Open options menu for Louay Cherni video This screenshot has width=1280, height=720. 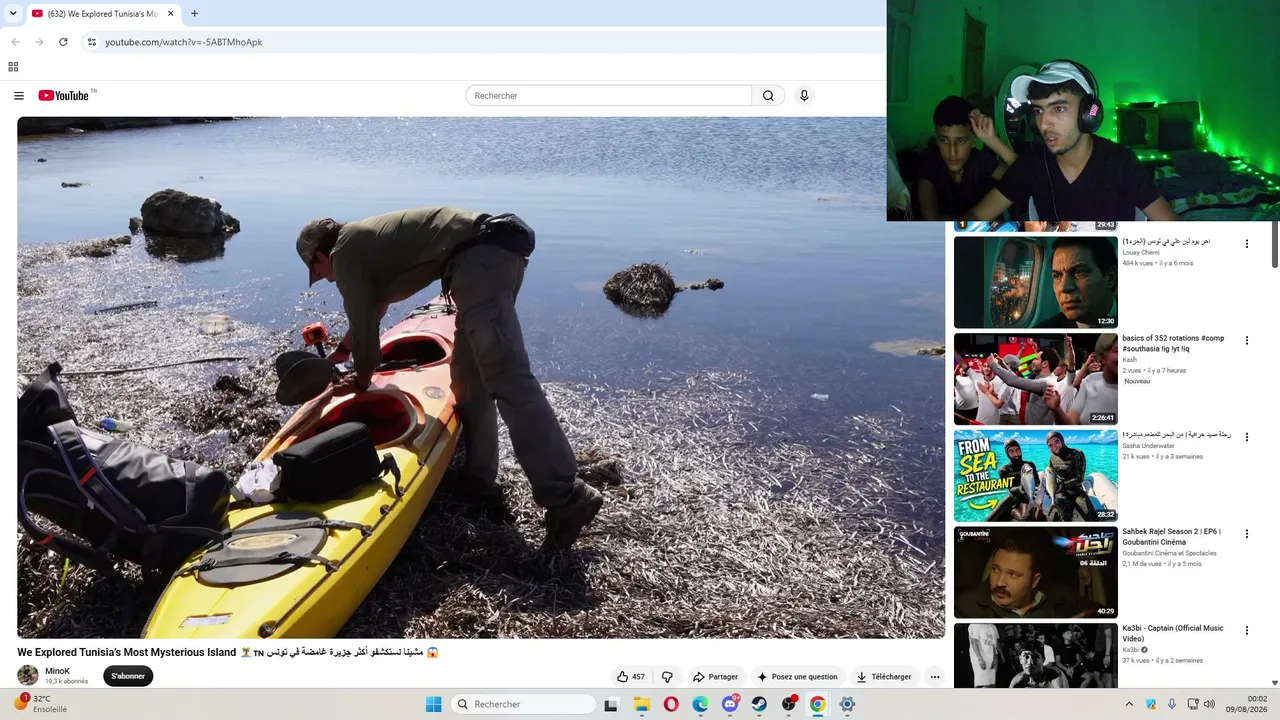pos(1247,244)
